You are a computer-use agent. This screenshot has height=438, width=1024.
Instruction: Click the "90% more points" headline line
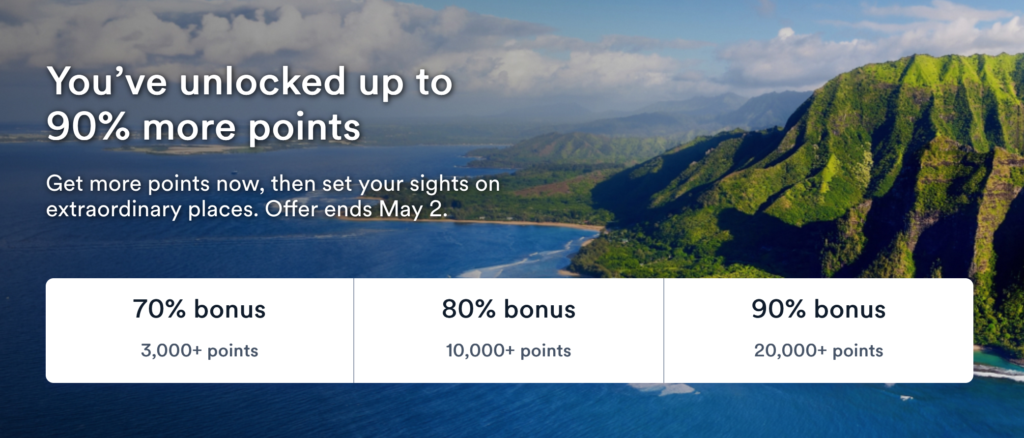click(204, 129)
